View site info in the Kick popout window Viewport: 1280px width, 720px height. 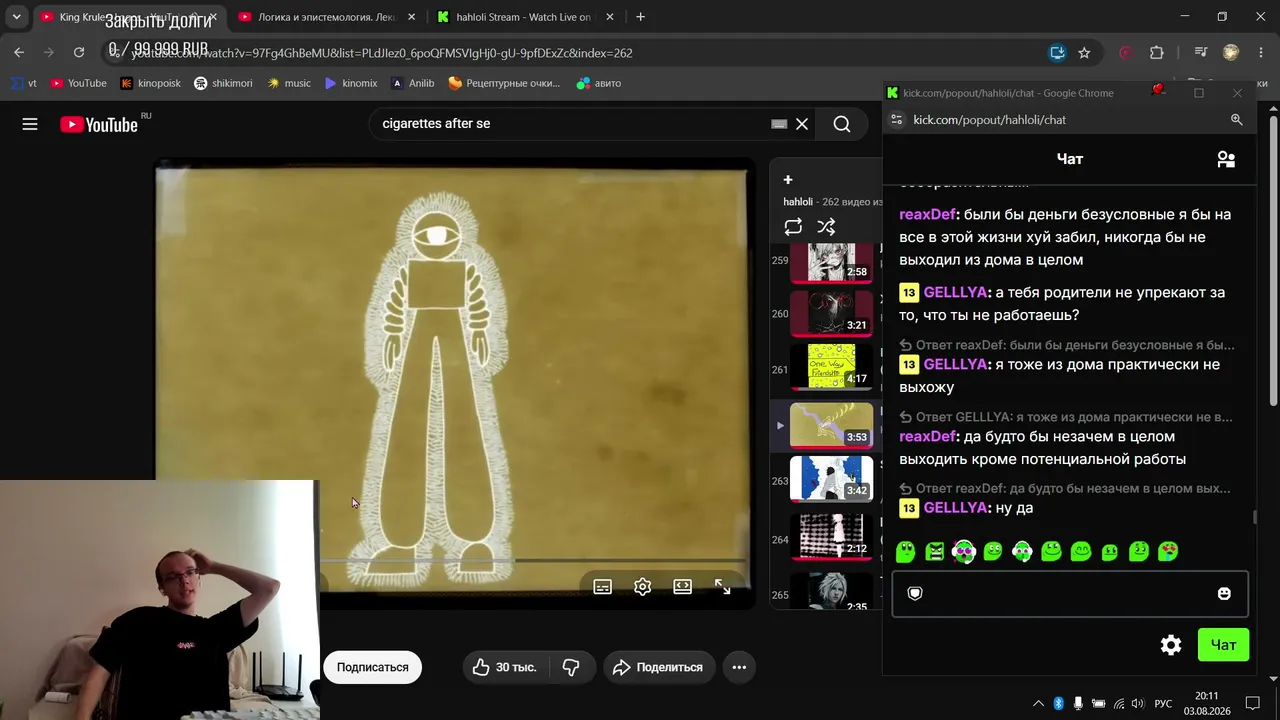897,120
